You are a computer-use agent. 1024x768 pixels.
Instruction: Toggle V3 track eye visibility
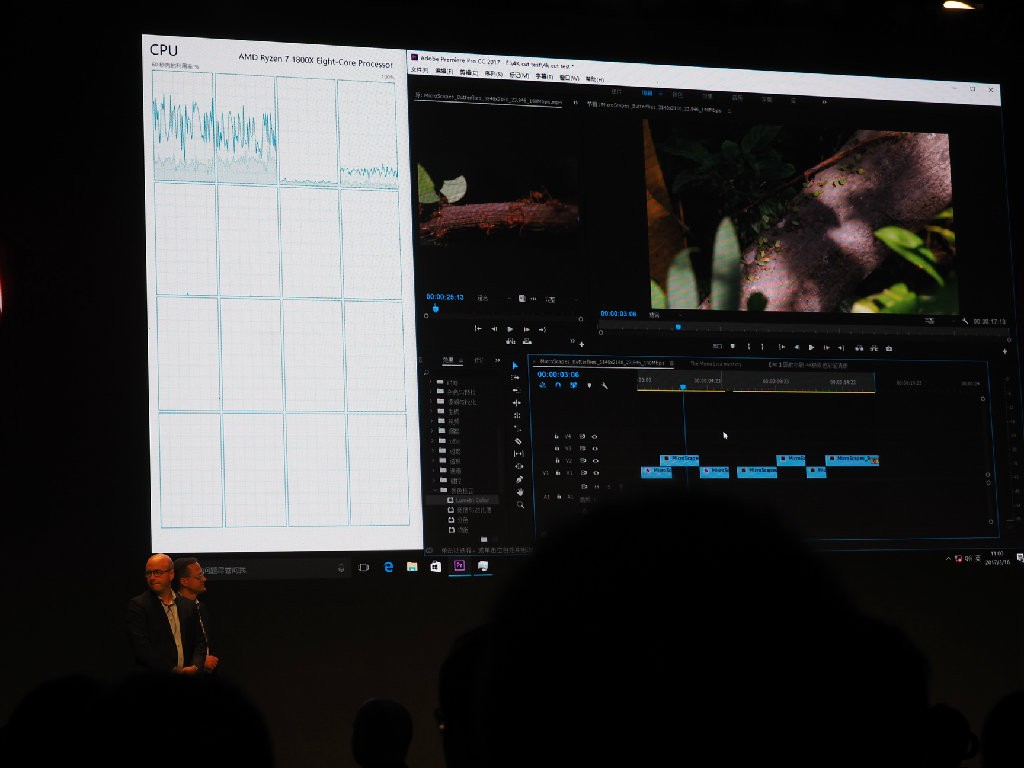[x=595, y=449]
